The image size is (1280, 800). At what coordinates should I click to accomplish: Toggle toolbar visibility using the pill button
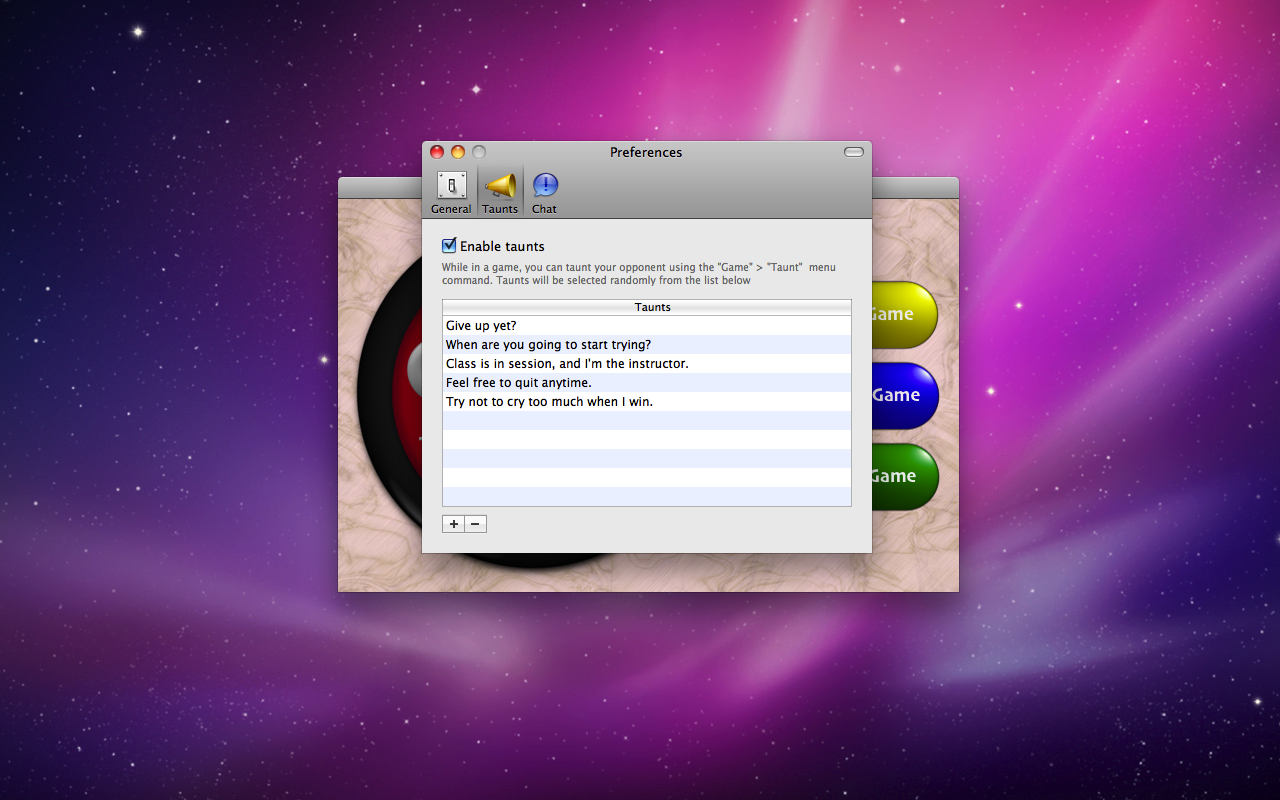tap(853, 152)
